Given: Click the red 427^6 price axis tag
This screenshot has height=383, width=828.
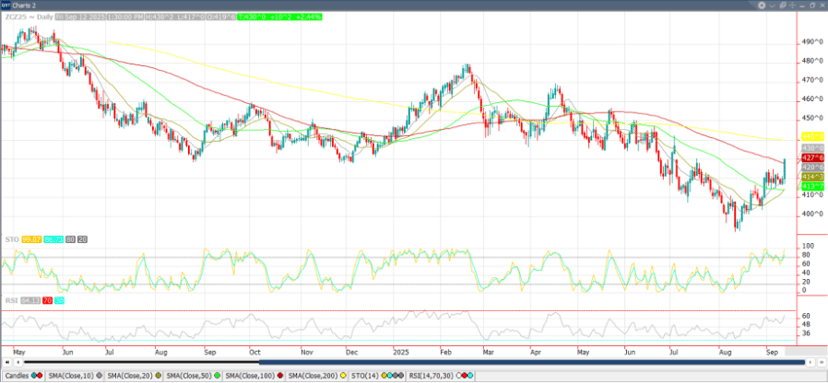Looking at the screenshot, I should pos(813,157).
